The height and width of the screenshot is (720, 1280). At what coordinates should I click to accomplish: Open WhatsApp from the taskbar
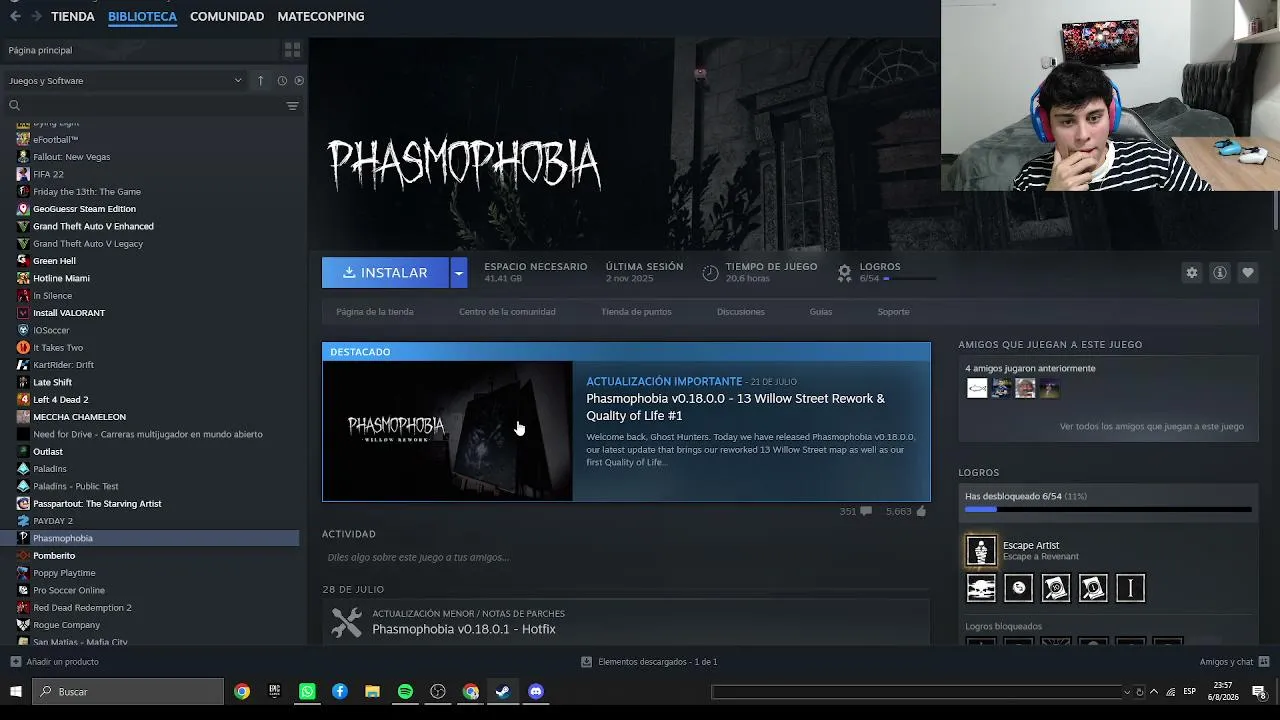pos(307,691)
